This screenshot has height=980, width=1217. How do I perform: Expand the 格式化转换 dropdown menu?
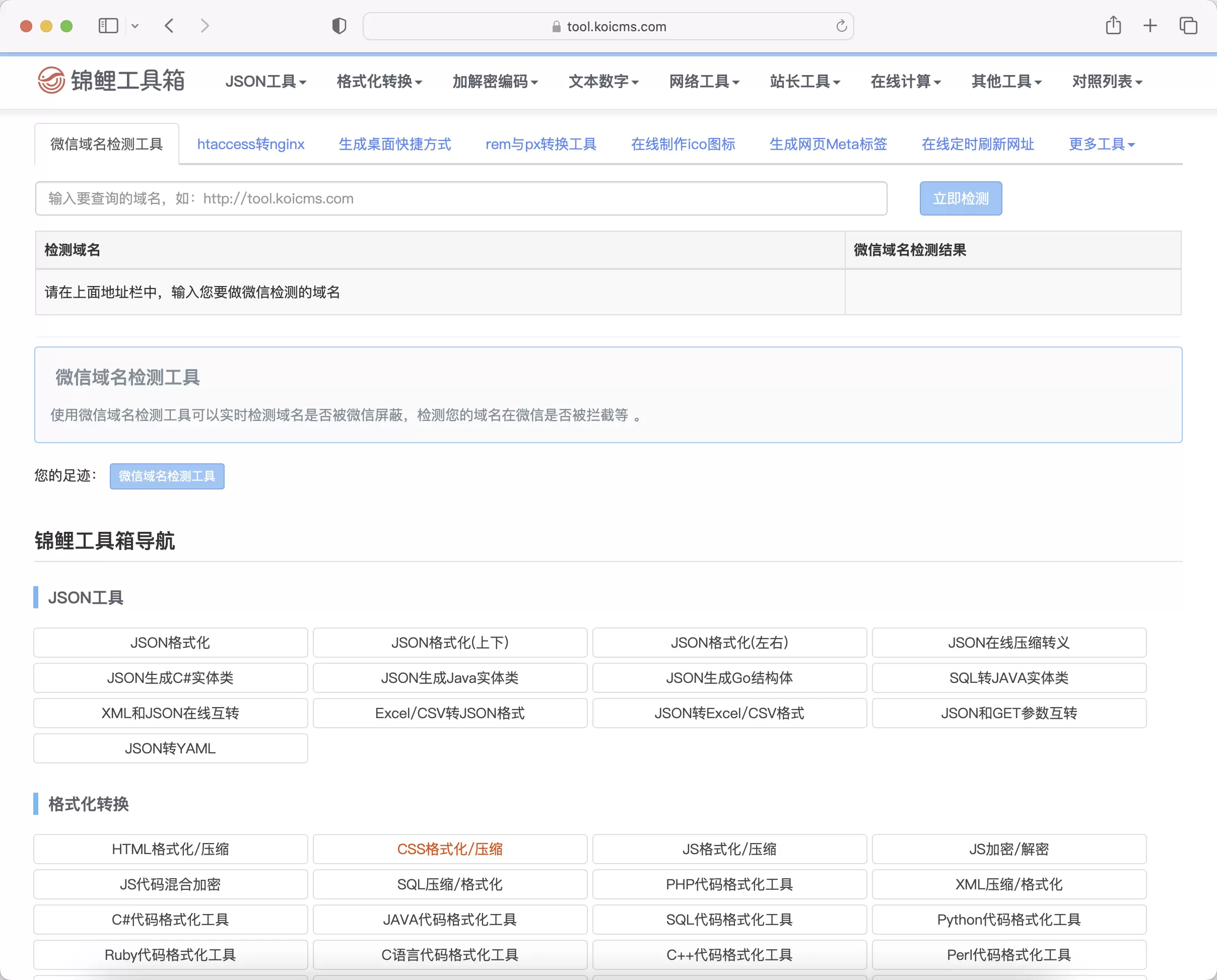coord(379,82)
